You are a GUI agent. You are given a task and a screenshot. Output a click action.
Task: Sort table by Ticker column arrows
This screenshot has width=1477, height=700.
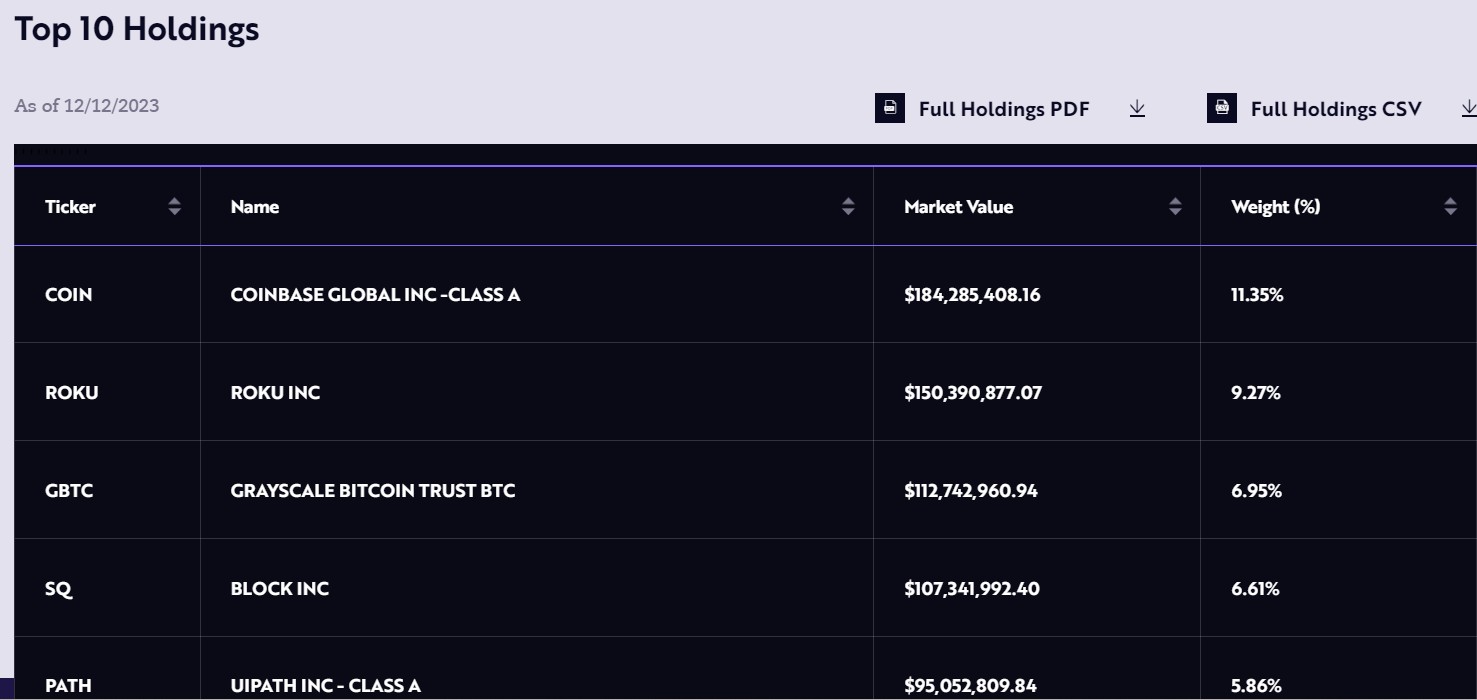175,207
